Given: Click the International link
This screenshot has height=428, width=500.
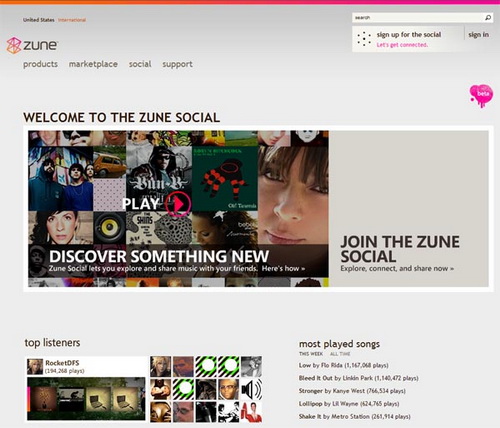Looking at the screenshot, I should pyautogui.click(x=72, y=20).
